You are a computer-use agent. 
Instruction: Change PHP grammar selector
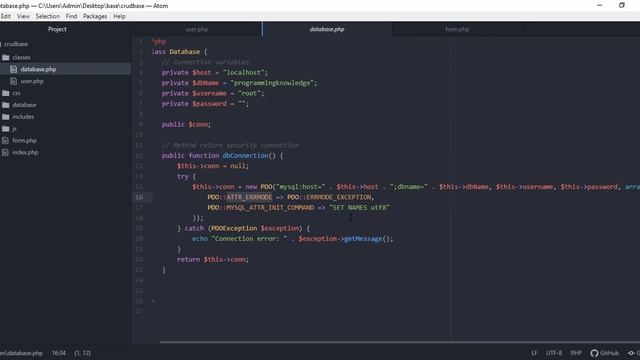point(576,353)
